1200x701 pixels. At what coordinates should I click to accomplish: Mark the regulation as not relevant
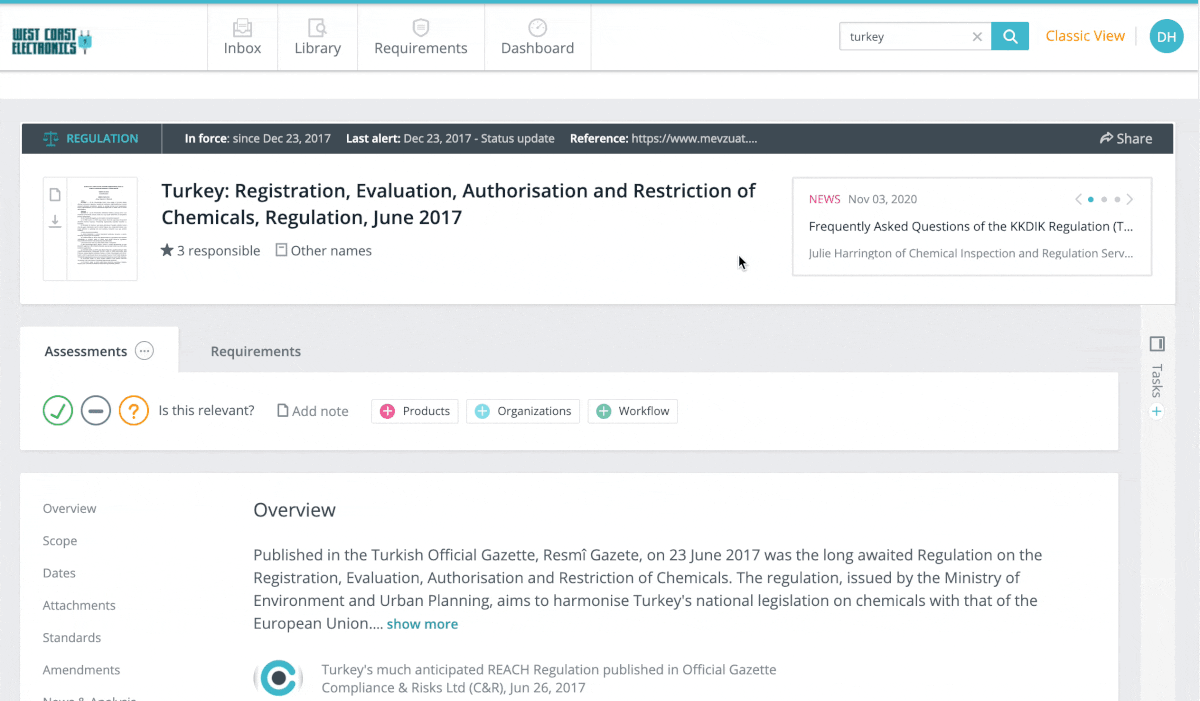(95, 410)
